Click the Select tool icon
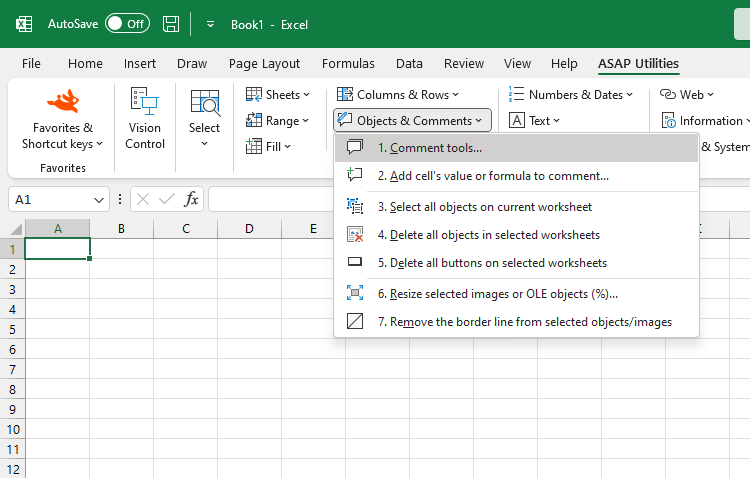The height and width of the screenshot is (478, 750). click(205, 102)
